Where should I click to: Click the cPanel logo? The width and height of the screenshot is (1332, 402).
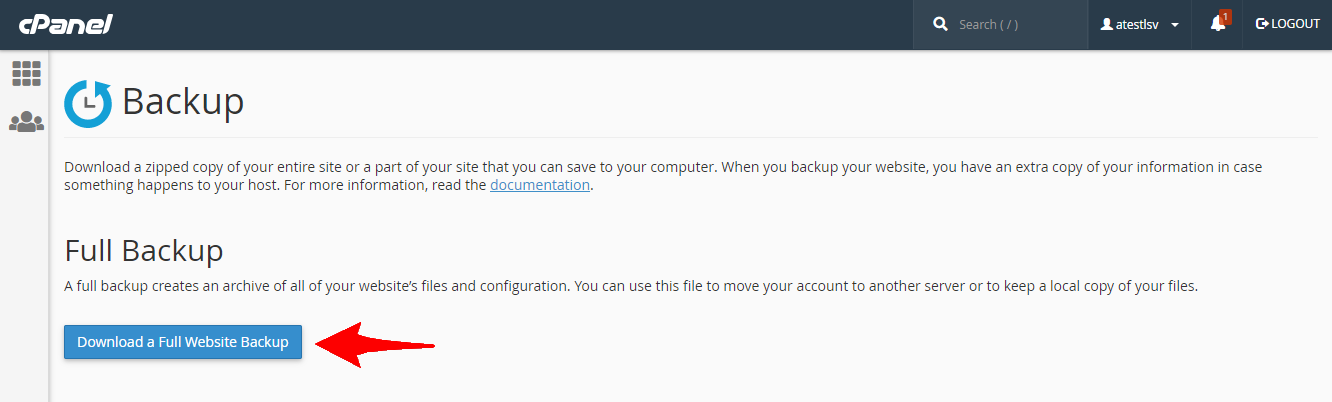66,24
